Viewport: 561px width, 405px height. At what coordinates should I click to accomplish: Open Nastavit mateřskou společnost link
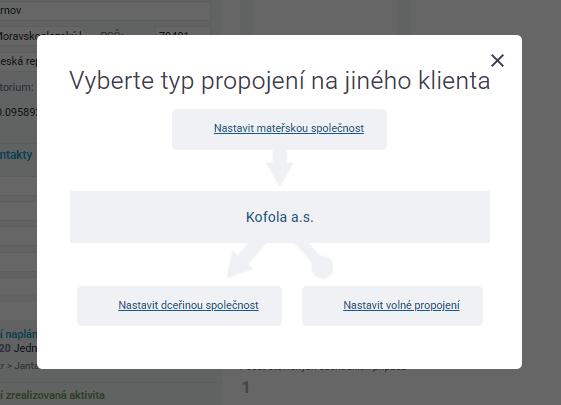pos(289,128)
